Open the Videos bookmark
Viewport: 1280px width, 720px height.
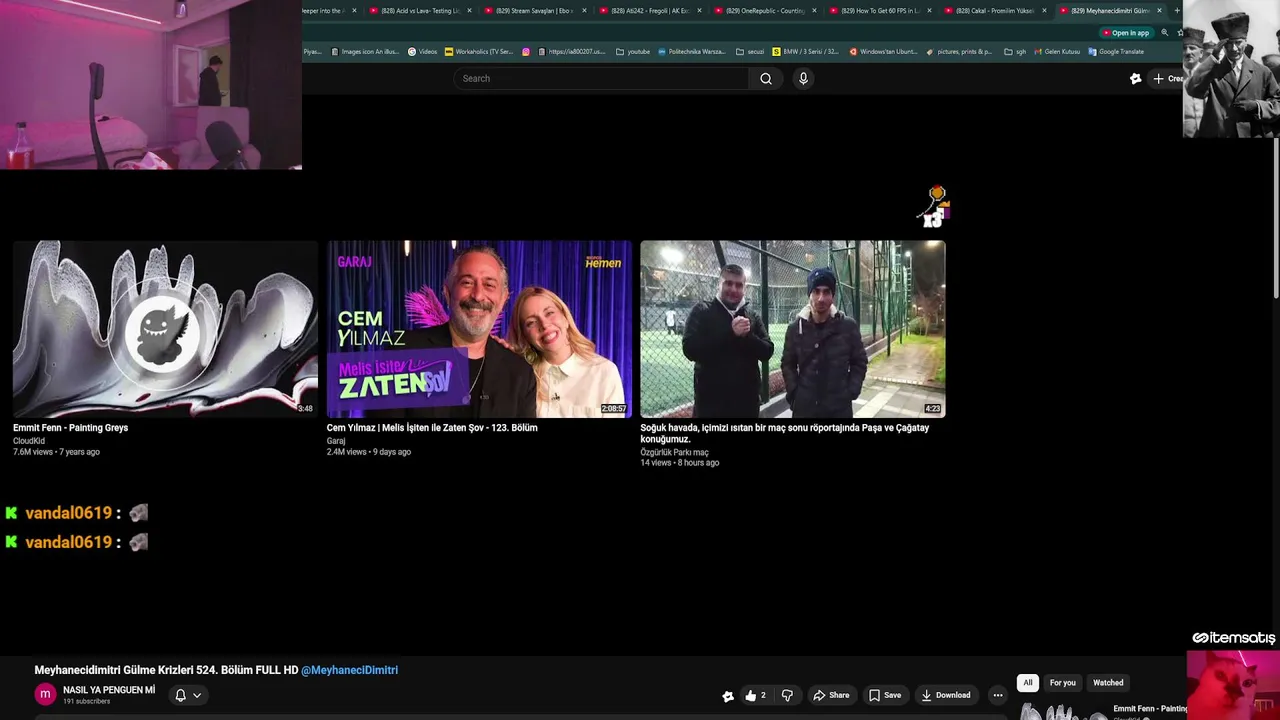pos(423,52)
